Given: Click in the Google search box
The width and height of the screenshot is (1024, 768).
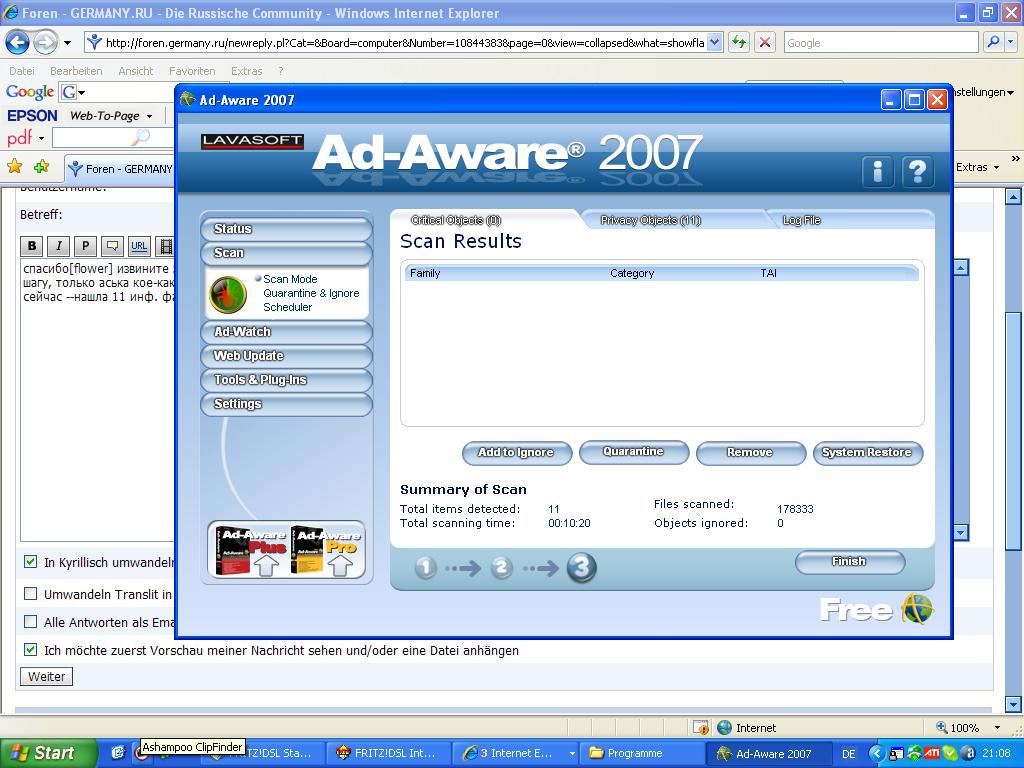Looking at the screenshot, I should [x=878, y=42].
